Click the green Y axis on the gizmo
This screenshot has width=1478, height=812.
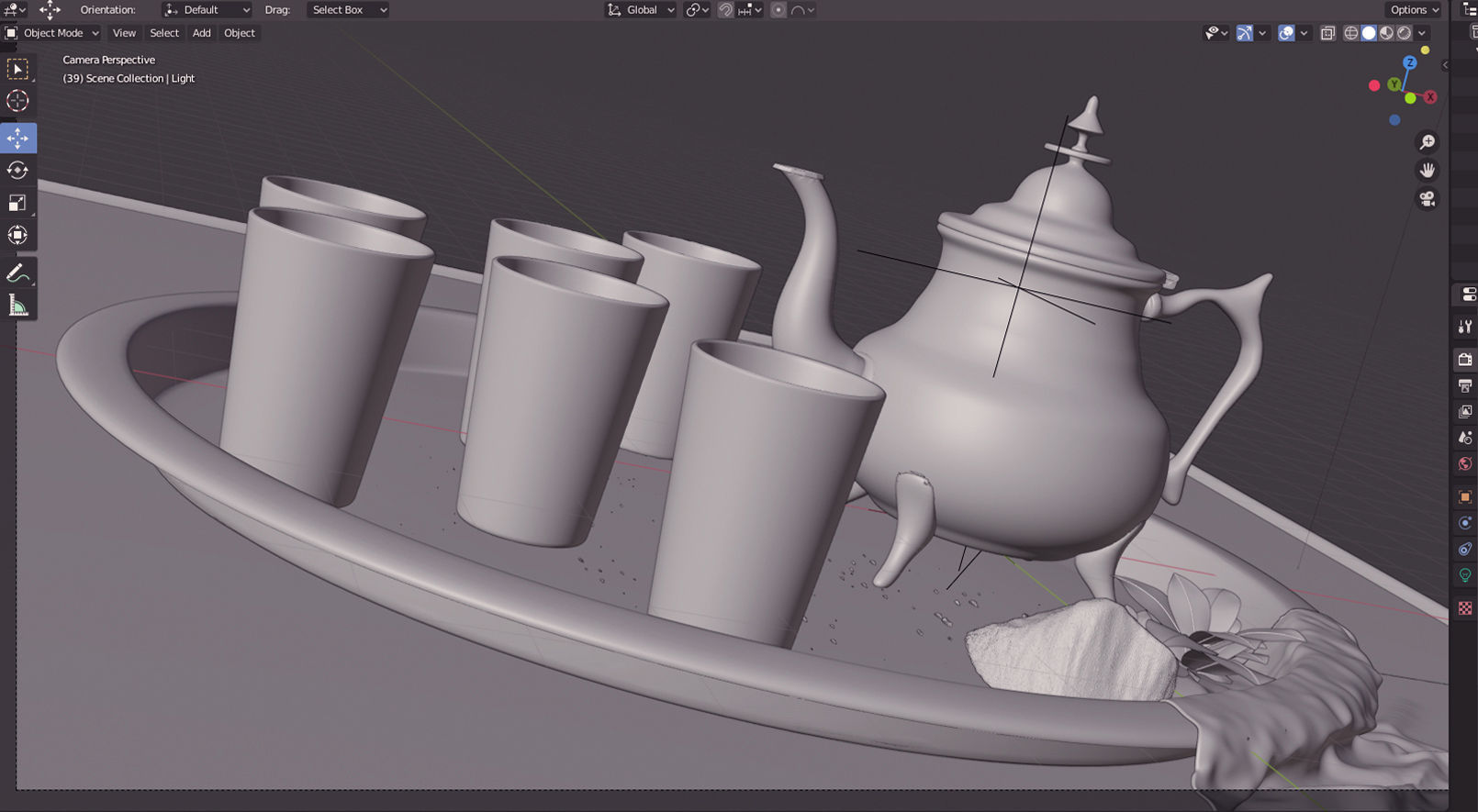(x=1394, y=84)
